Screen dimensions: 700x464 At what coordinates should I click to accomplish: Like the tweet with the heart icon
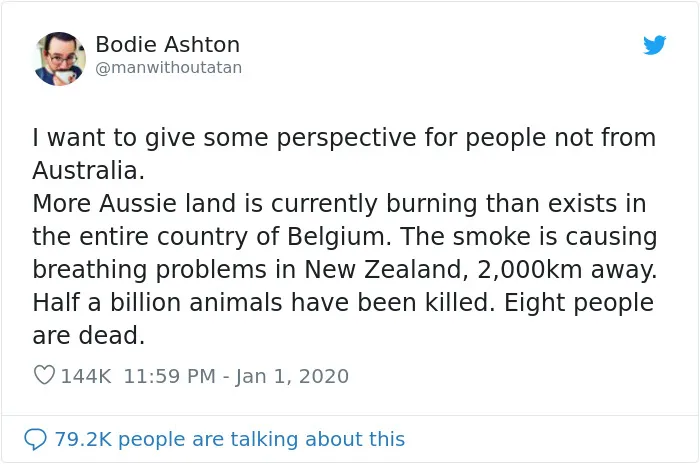coord(44,375)
